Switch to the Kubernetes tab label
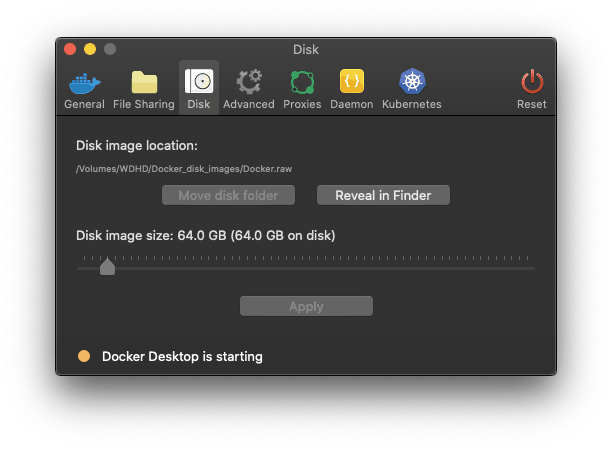Image resolution: width=612 pixels, height=449 pixels. pos(412,104)
